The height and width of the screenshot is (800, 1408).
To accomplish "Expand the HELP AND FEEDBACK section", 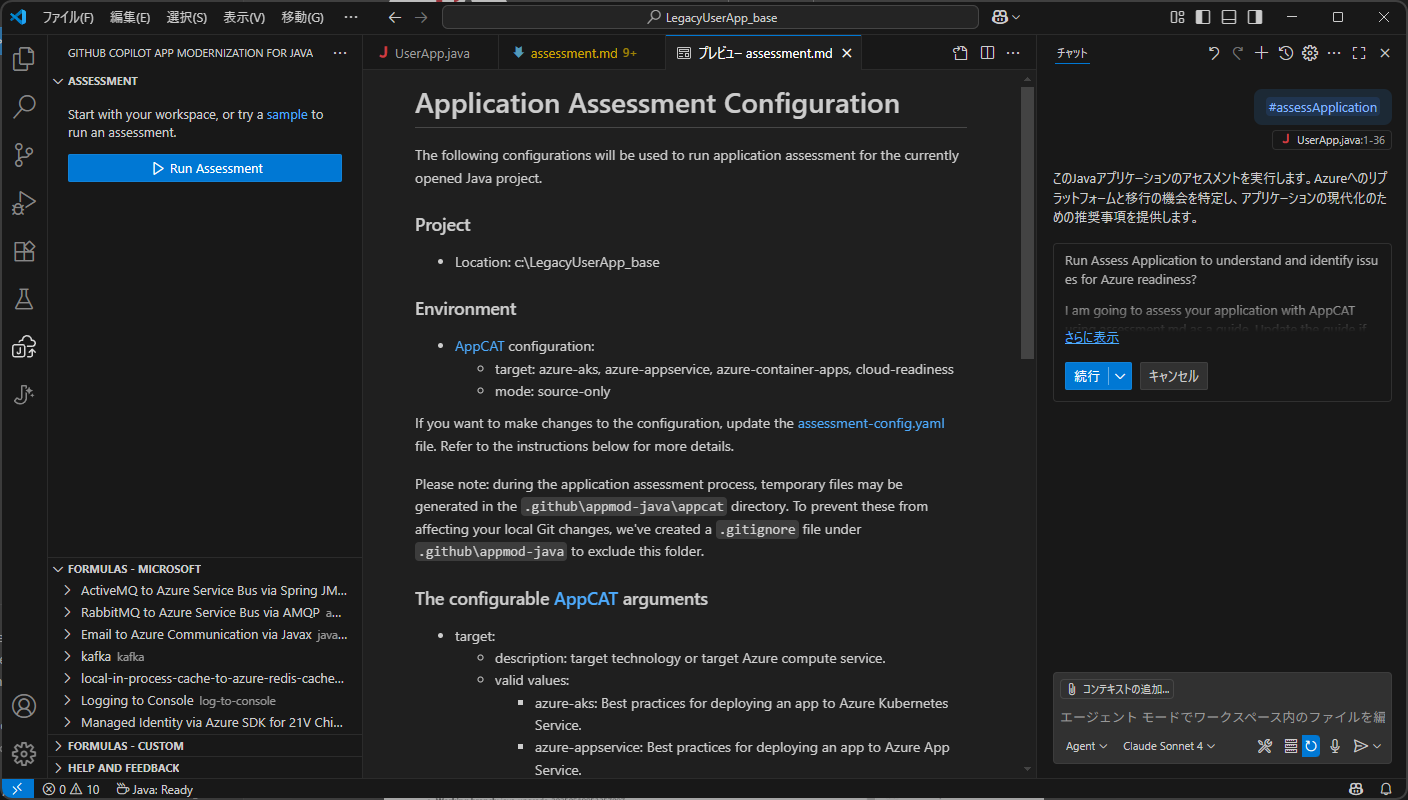I will tap(58, 768).
